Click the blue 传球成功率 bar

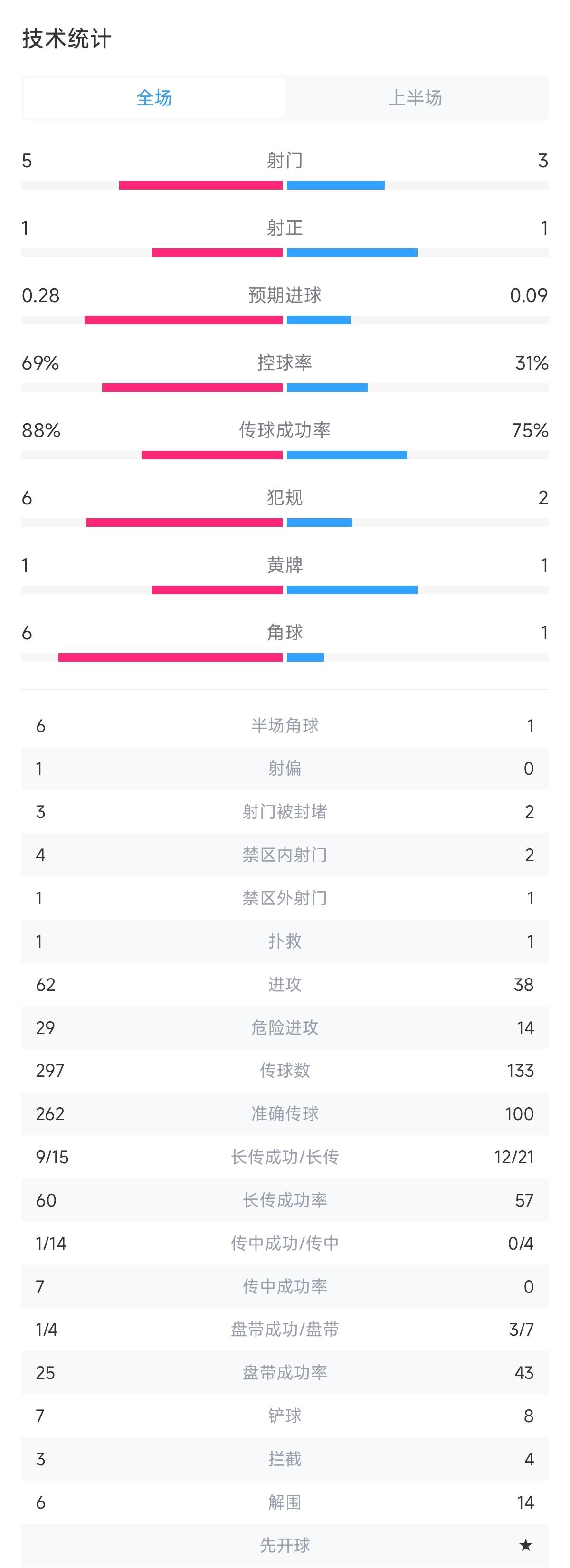click(x=346, y=456)
